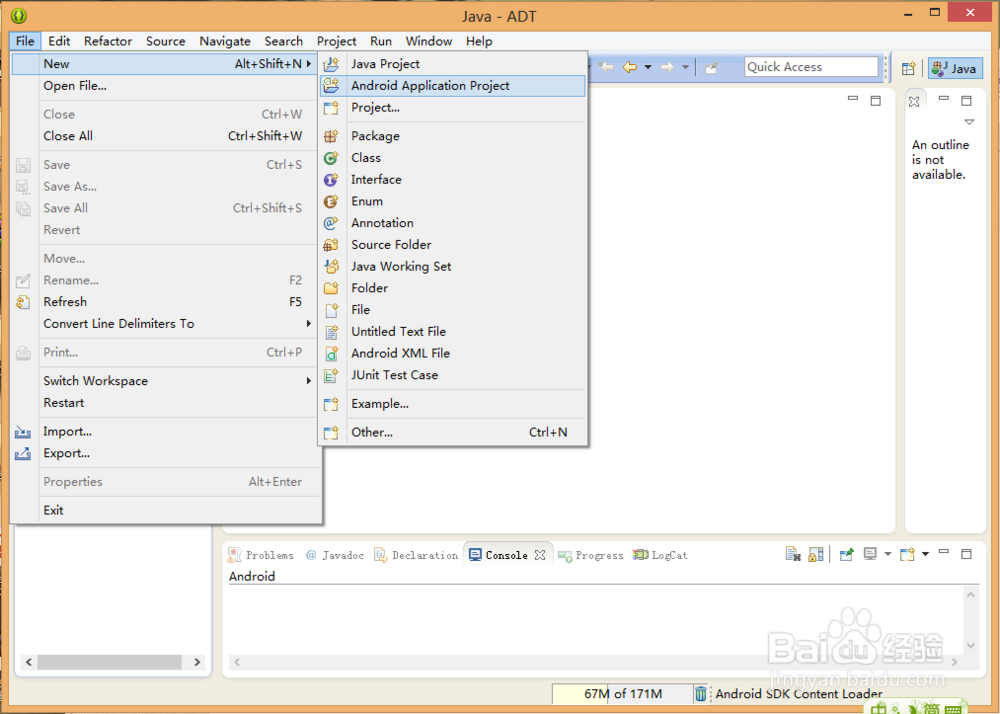The width and height of the screenshot is (1000, 714).
Task: Click the Annotation icon in submenu
Action: (x=331, y=222)
